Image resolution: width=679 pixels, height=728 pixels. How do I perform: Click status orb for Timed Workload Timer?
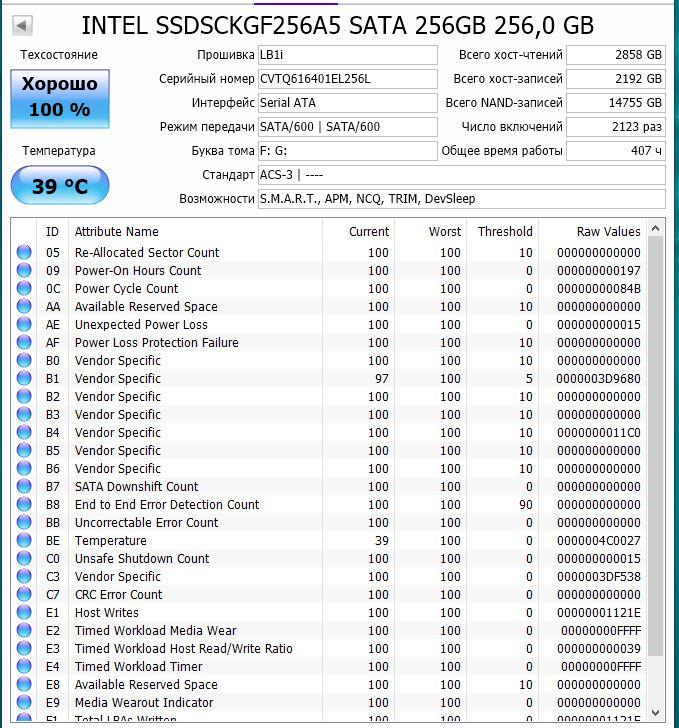(24, 666)
